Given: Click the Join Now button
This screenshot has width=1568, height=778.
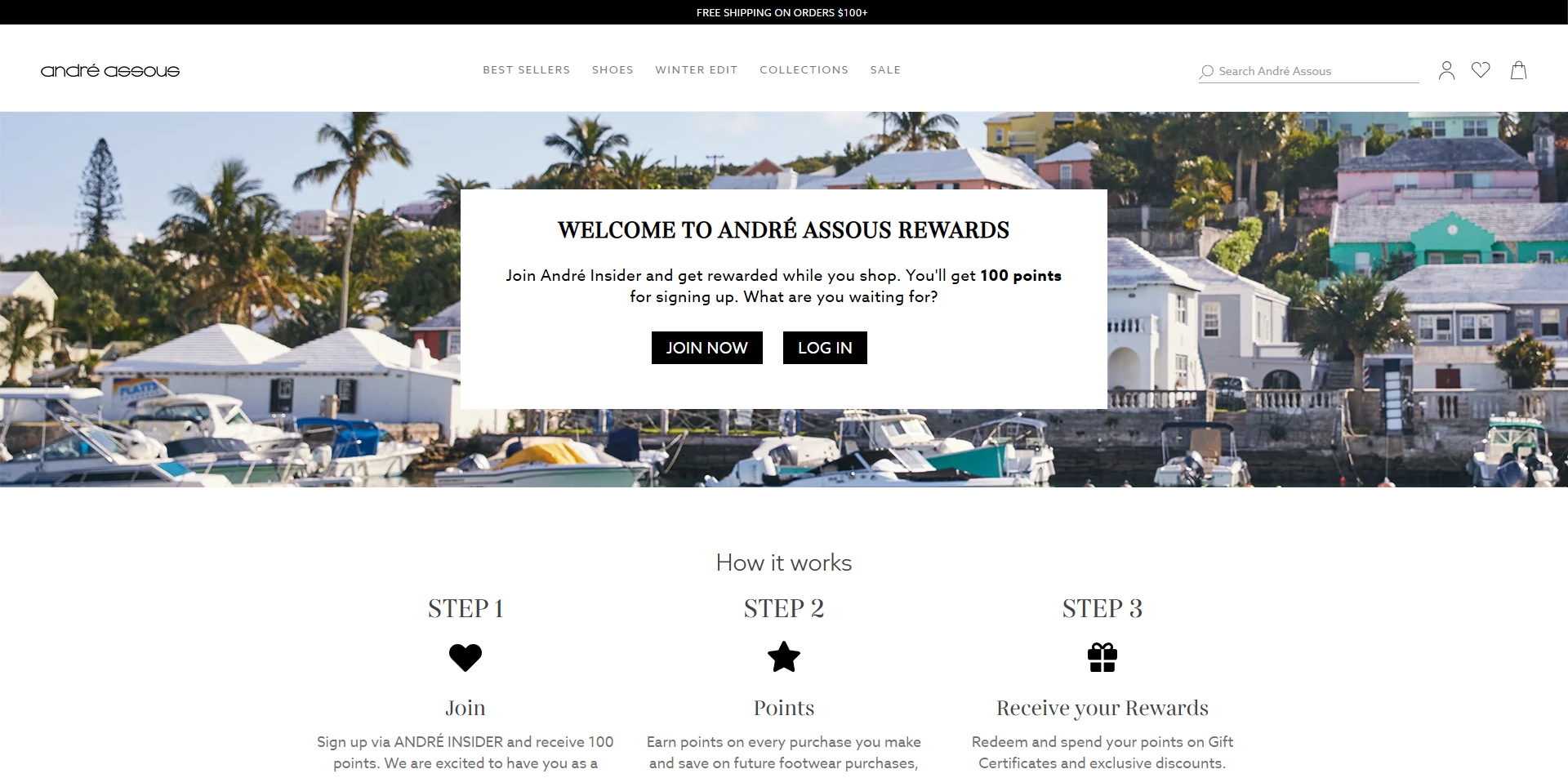Looking at the screenshot, I should pyautogui.click(x=707, y=348).
